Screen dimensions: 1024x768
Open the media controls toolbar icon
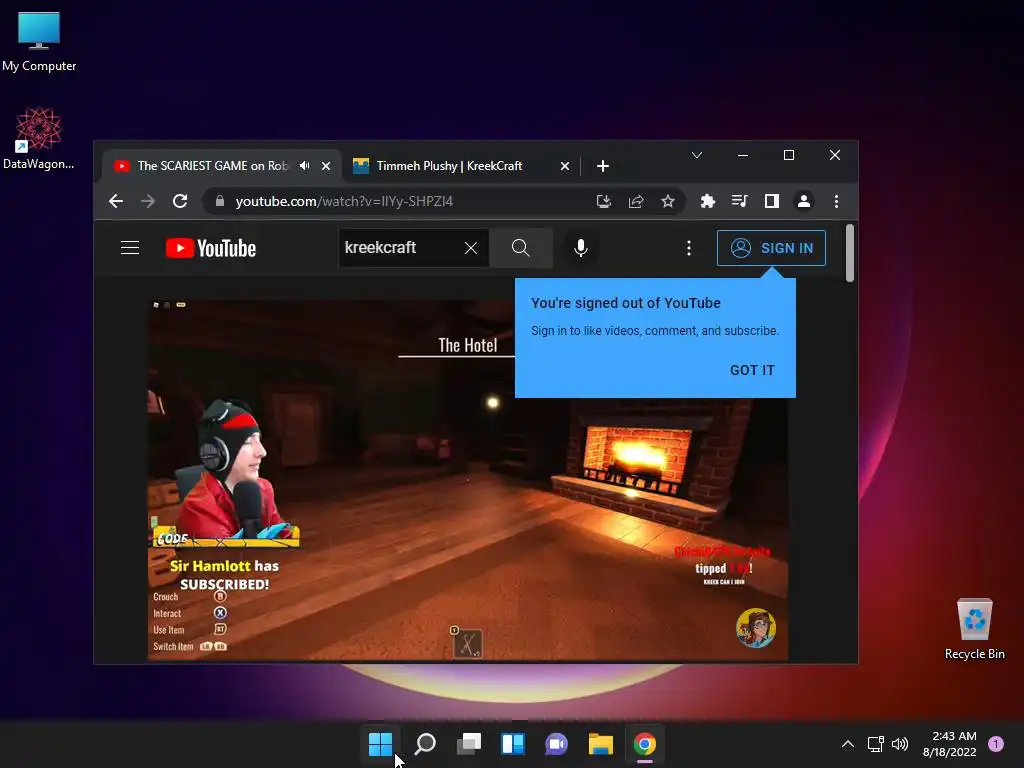pos(740,201)
